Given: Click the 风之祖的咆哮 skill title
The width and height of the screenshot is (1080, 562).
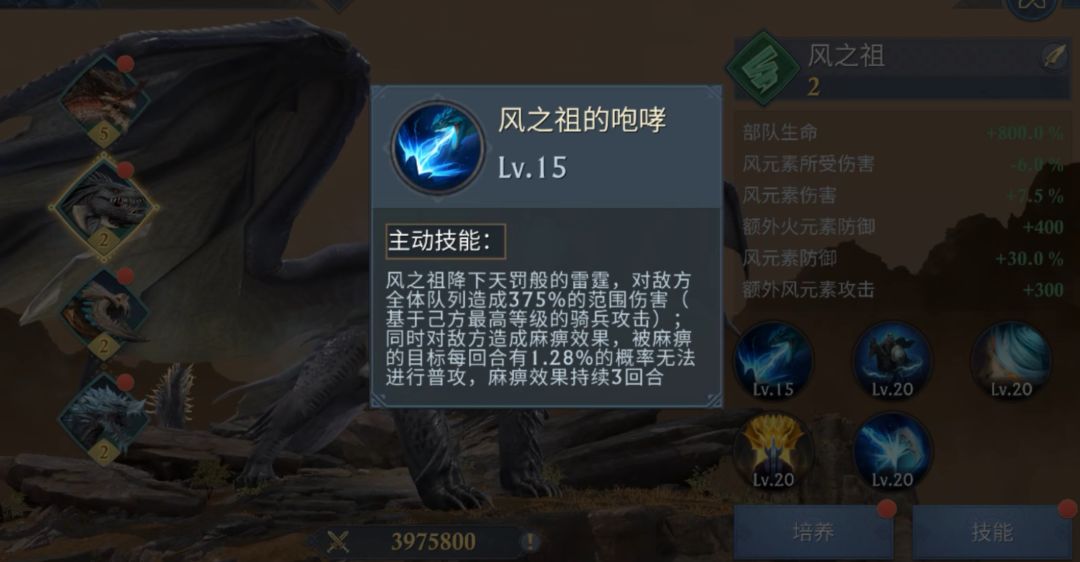Looking at the screenshot, I should pyautogui.click(x=582, y=120).
